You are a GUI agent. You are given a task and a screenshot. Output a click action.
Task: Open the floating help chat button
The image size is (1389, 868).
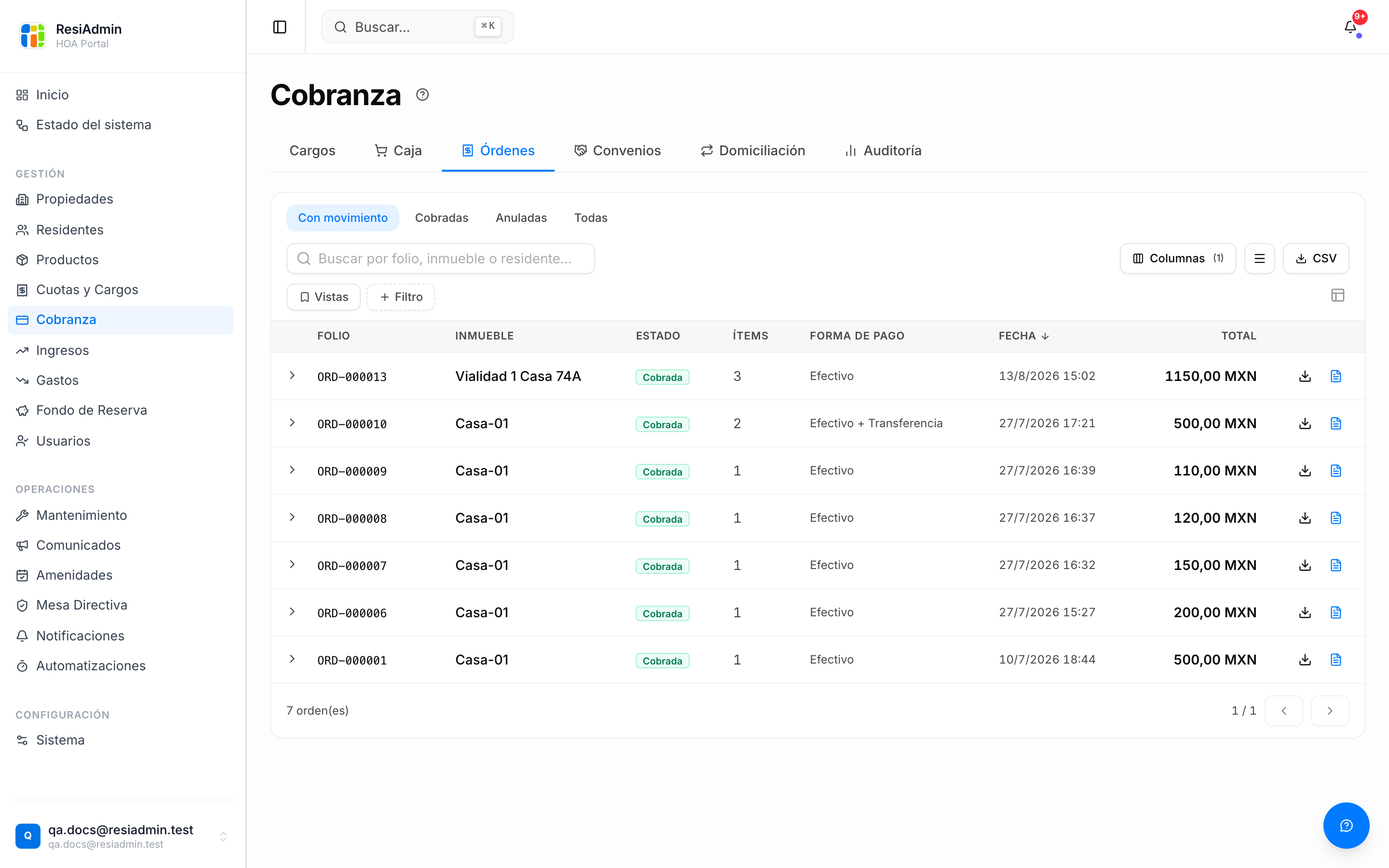pyautogui.click(x=1346, y=825)
